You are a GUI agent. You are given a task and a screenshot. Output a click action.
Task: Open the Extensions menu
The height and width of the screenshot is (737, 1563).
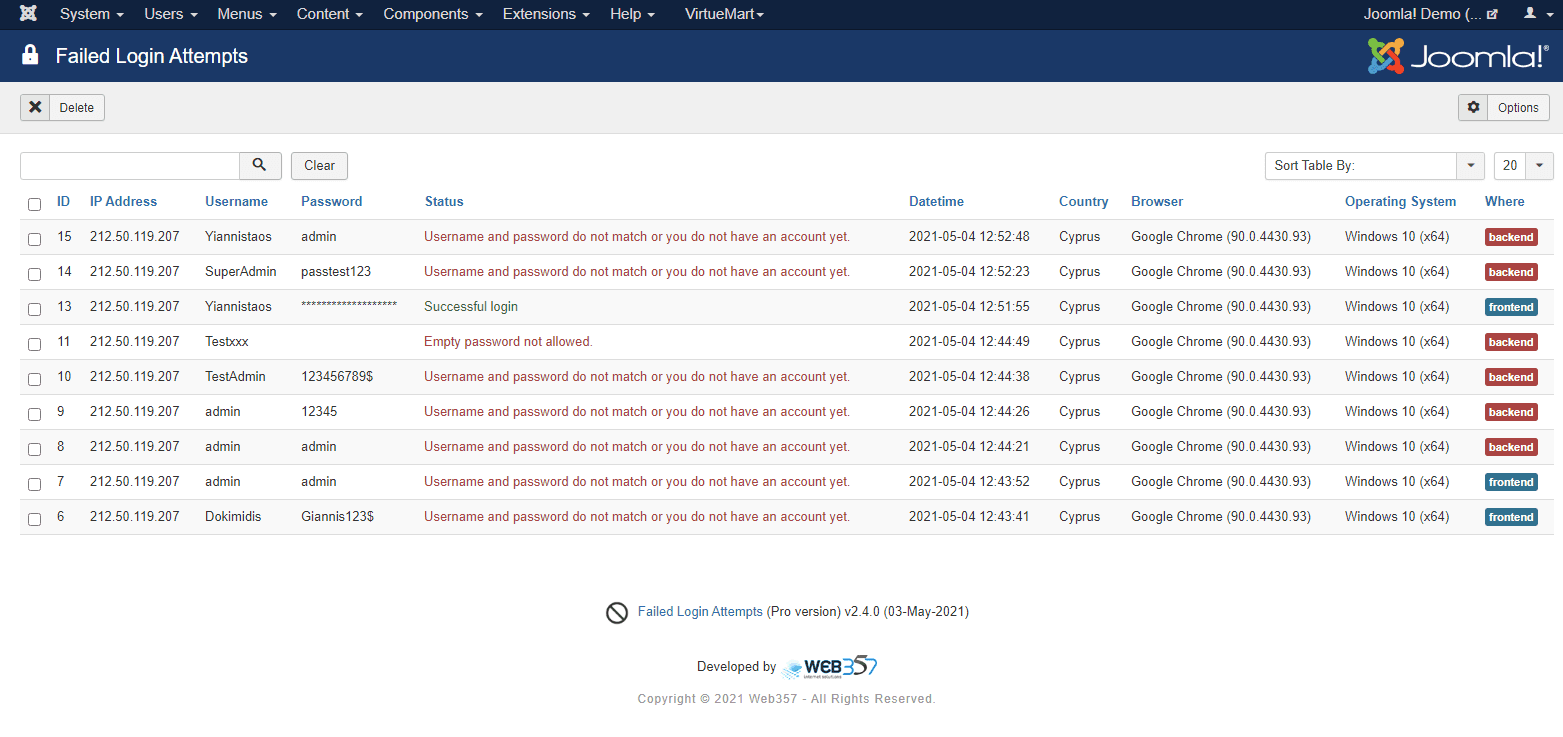(x=545, y=14)
